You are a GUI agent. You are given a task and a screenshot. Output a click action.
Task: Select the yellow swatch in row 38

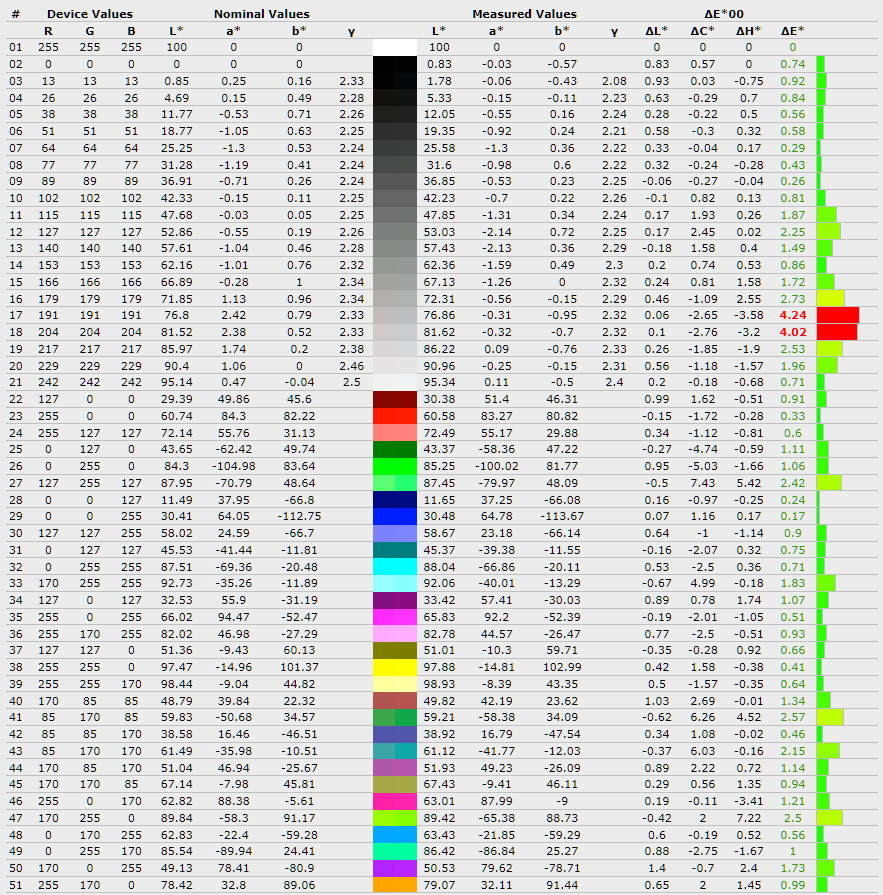[394, 666]
